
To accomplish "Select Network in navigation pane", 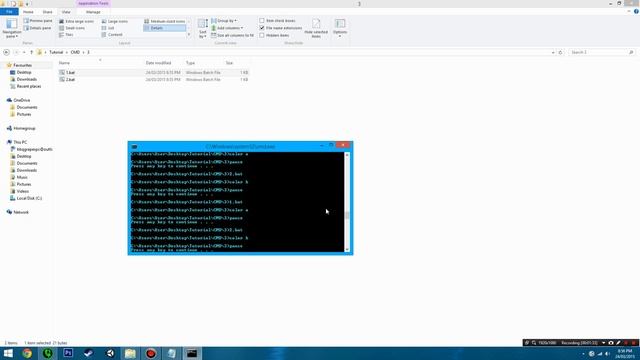I will pyautogui.click(x=21, y=212).
